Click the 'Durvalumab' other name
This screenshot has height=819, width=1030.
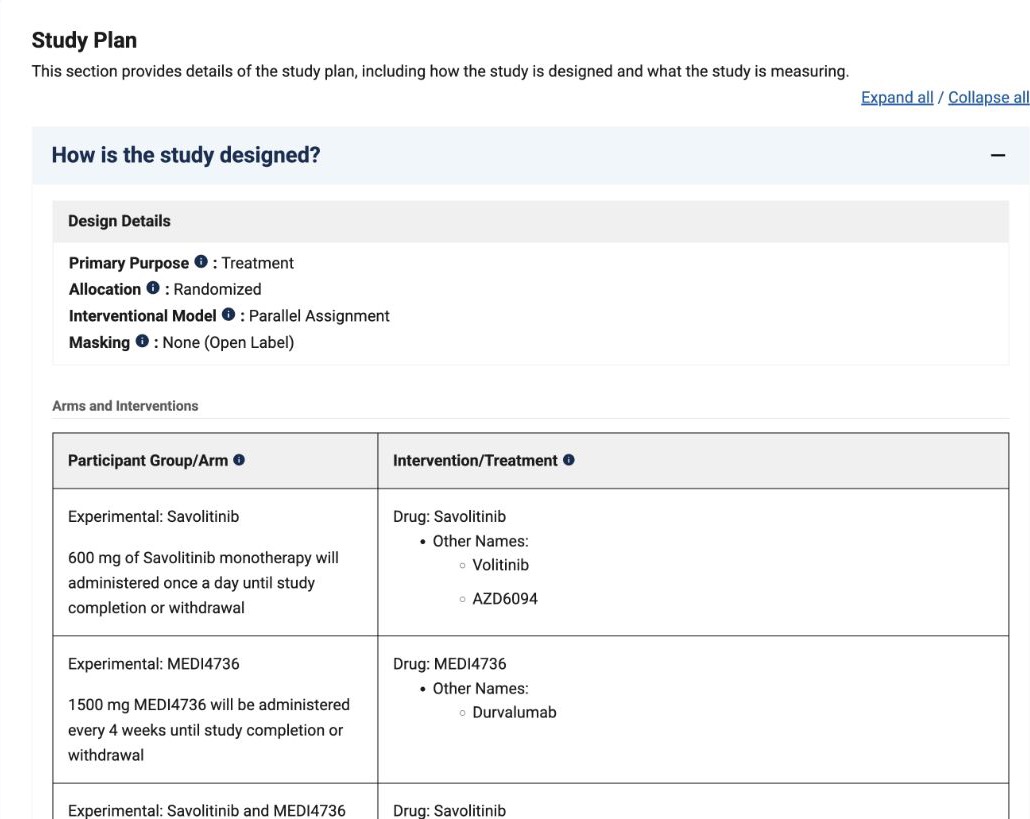click(514, 712)
